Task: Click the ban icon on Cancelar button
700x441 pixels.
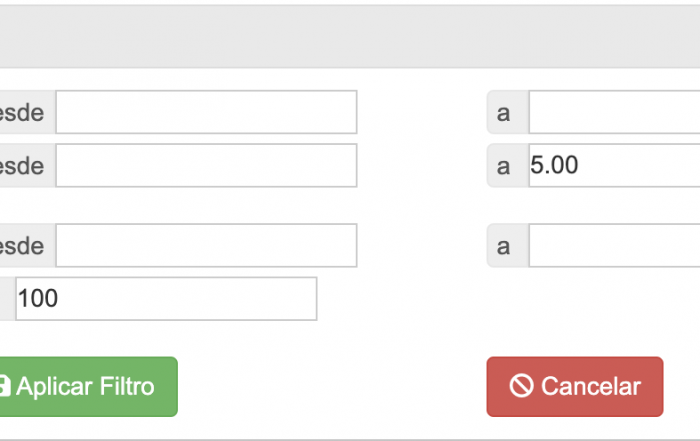Action: (x=521, y=386)
